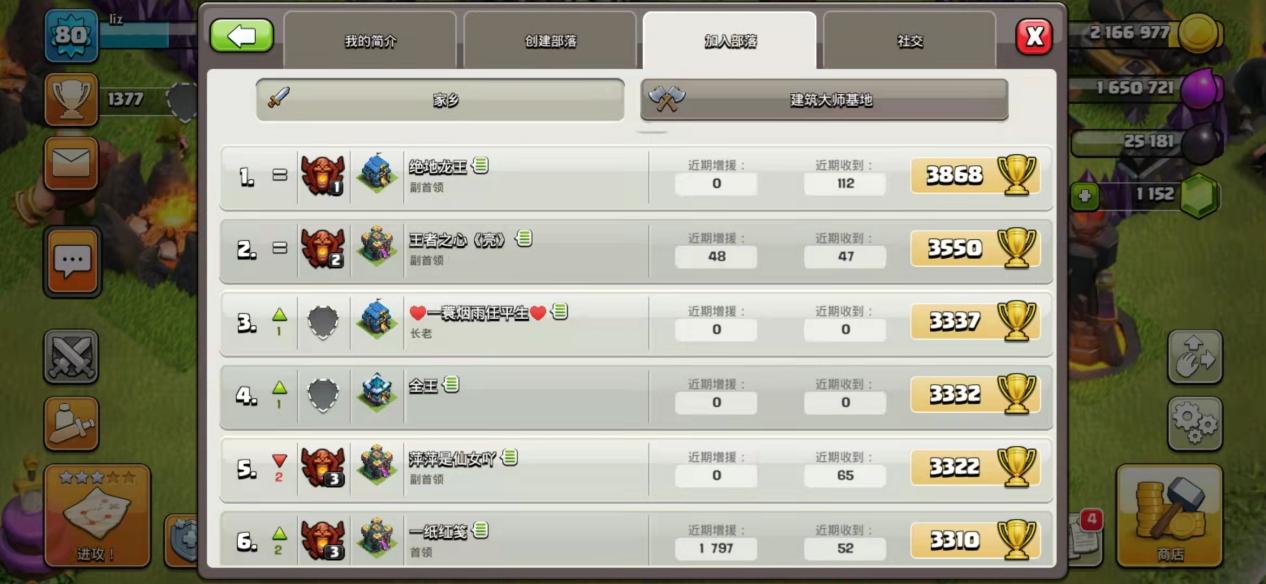Switch to the 建筑大师基地 builder base toggle
This screenshot has height=584, width=1266.
click(824, 100)
